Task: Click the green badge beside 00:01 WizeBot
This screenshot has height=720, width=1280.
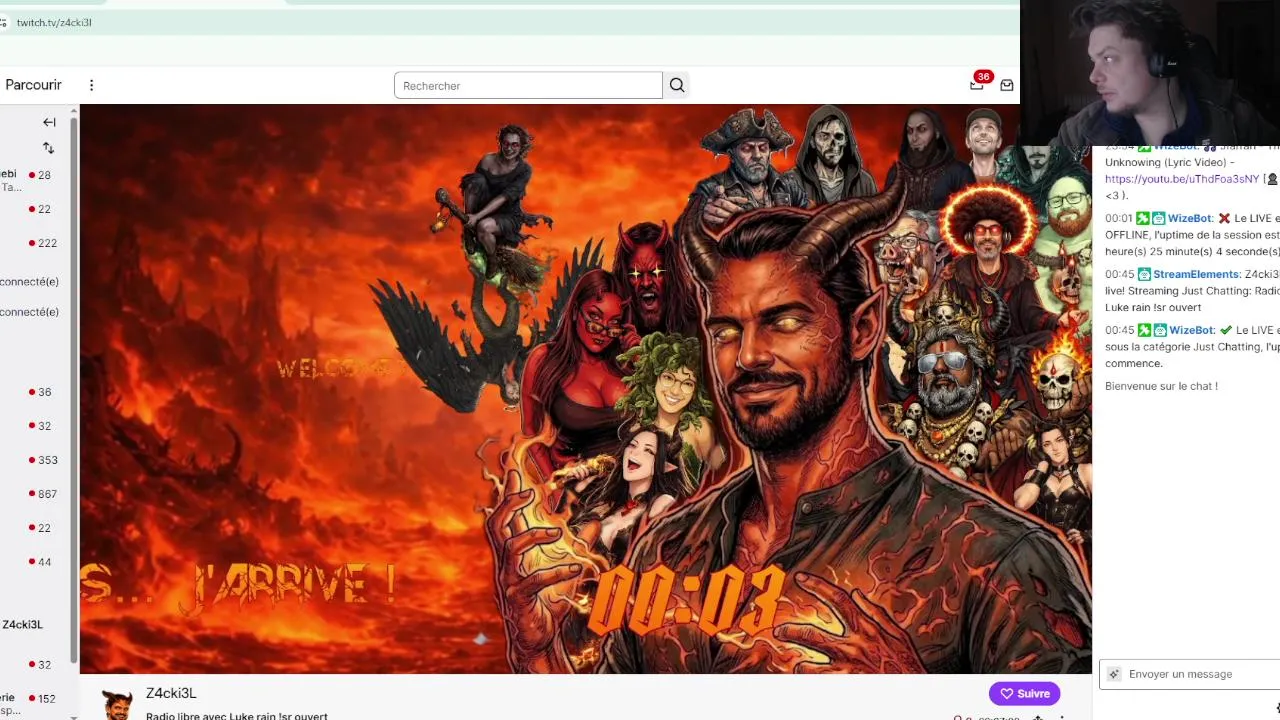Action: tap(1142, 218)
